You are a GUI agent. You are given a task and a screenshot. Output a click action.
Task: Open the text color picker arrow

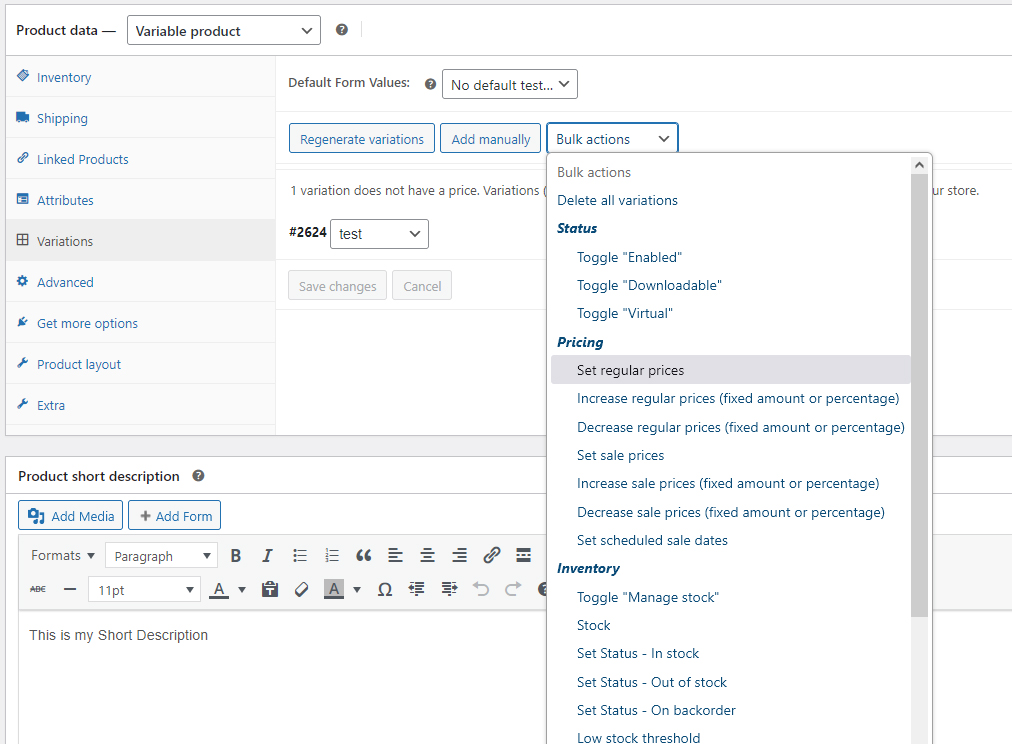pyautogui.click(x=242, y=590)
